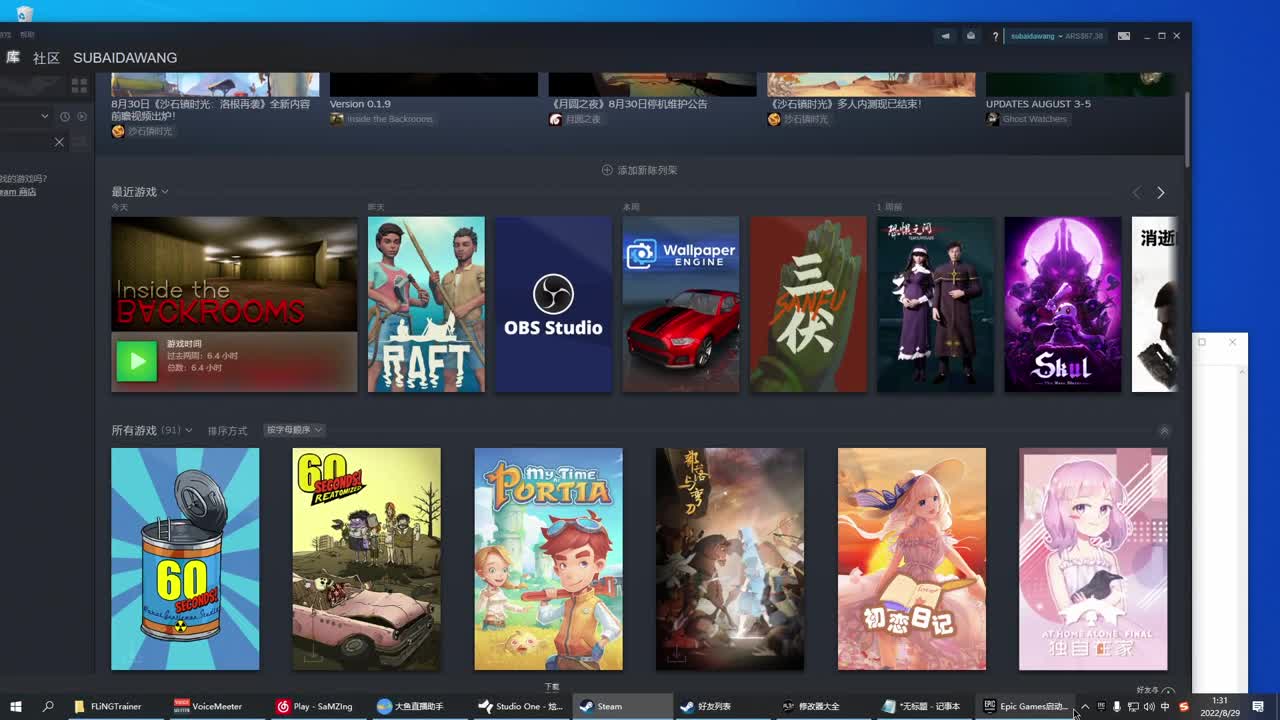
Task: Toggle sort by recent activity clock icon
Action: [x=65, y=116]
